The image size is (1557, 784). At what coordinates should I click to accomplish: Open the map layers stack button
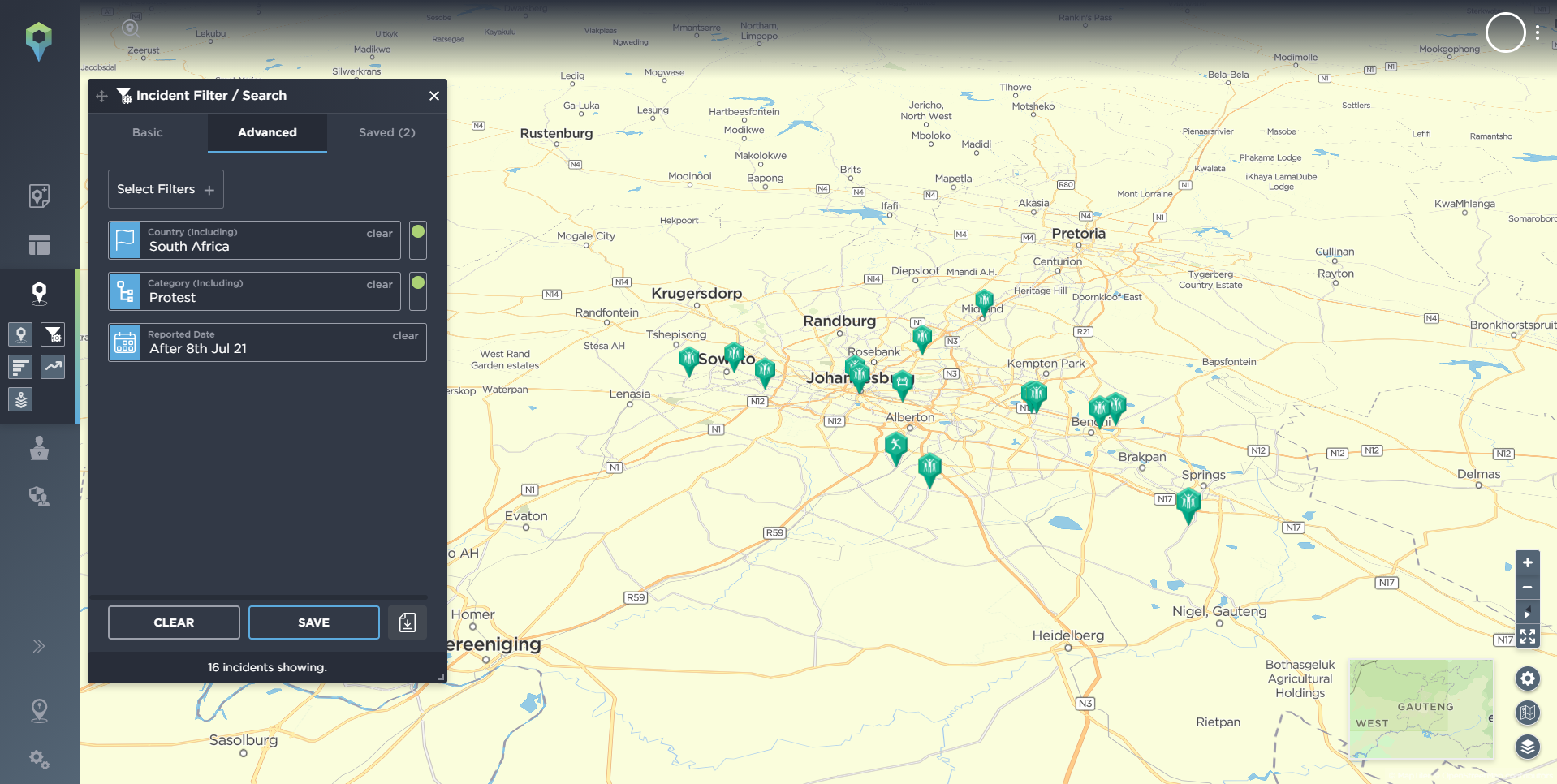tap(1528, 747)
